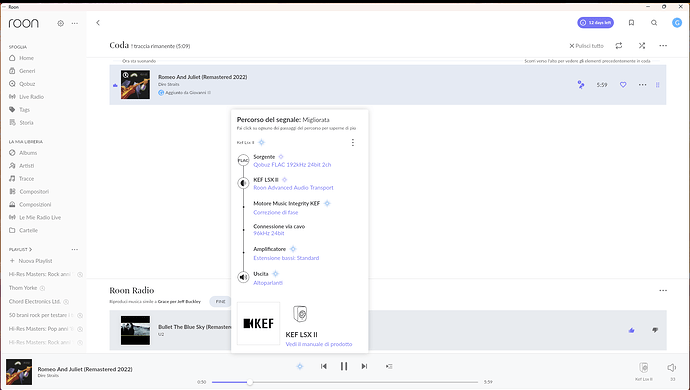The width and height of the screenshot is (690, 390).
Task: Open queue more options menu
Action: [663, 46]
